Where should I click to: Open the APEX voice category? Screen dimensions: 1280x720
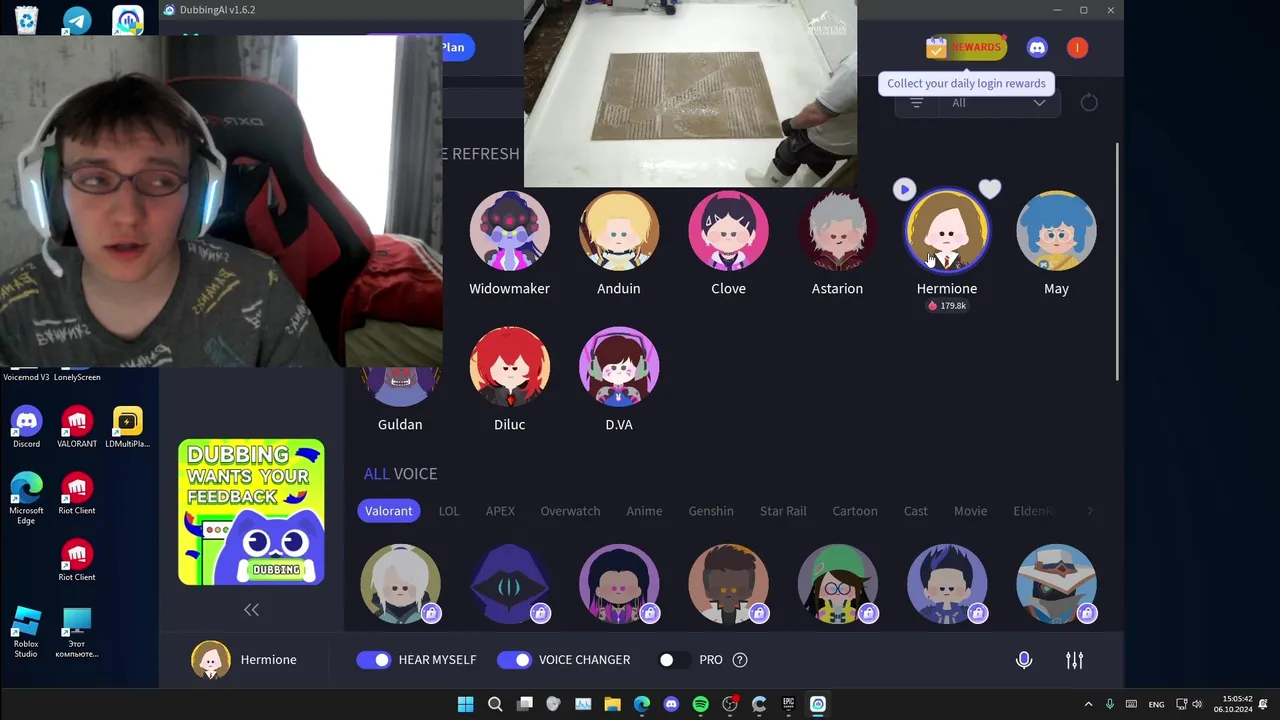tap(500, 511)
